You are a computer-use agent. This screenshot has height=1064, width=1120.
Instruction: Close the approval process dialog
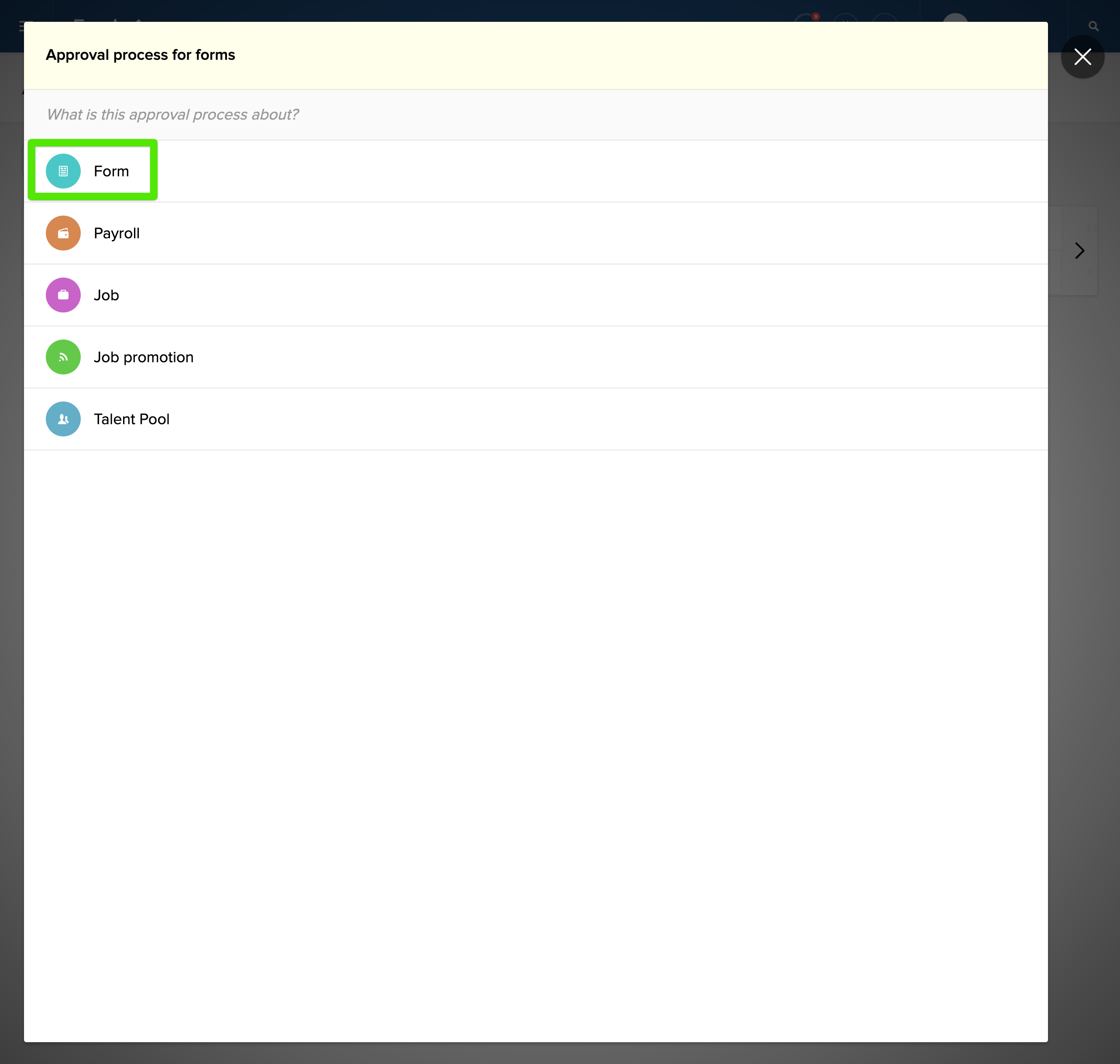(1082, 57)
